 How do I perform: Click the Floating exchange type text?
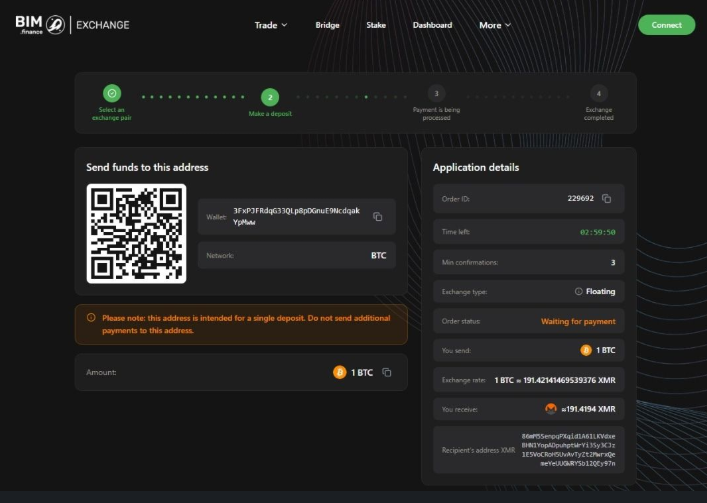600,292
